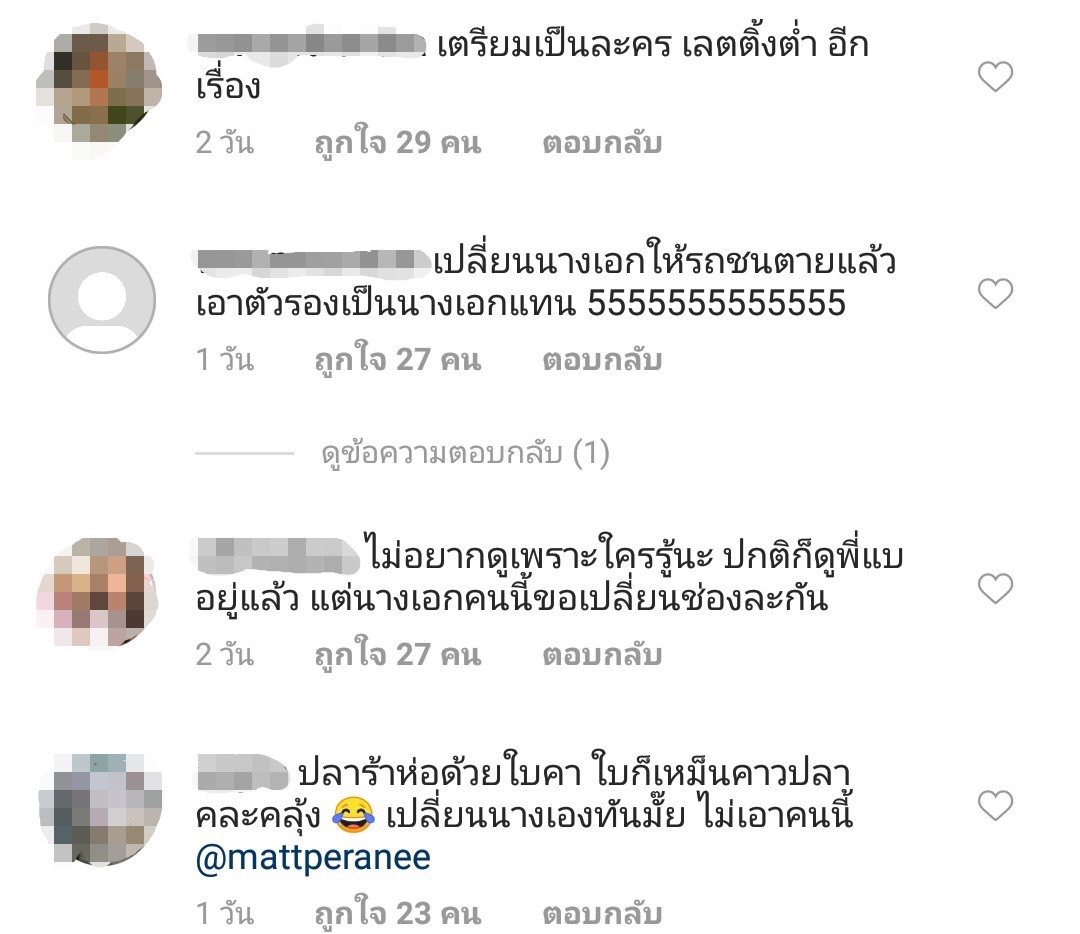View likes on the 1 วัน car crash comment
This screenshot has height=934, width=1080.
click(397, 360)
